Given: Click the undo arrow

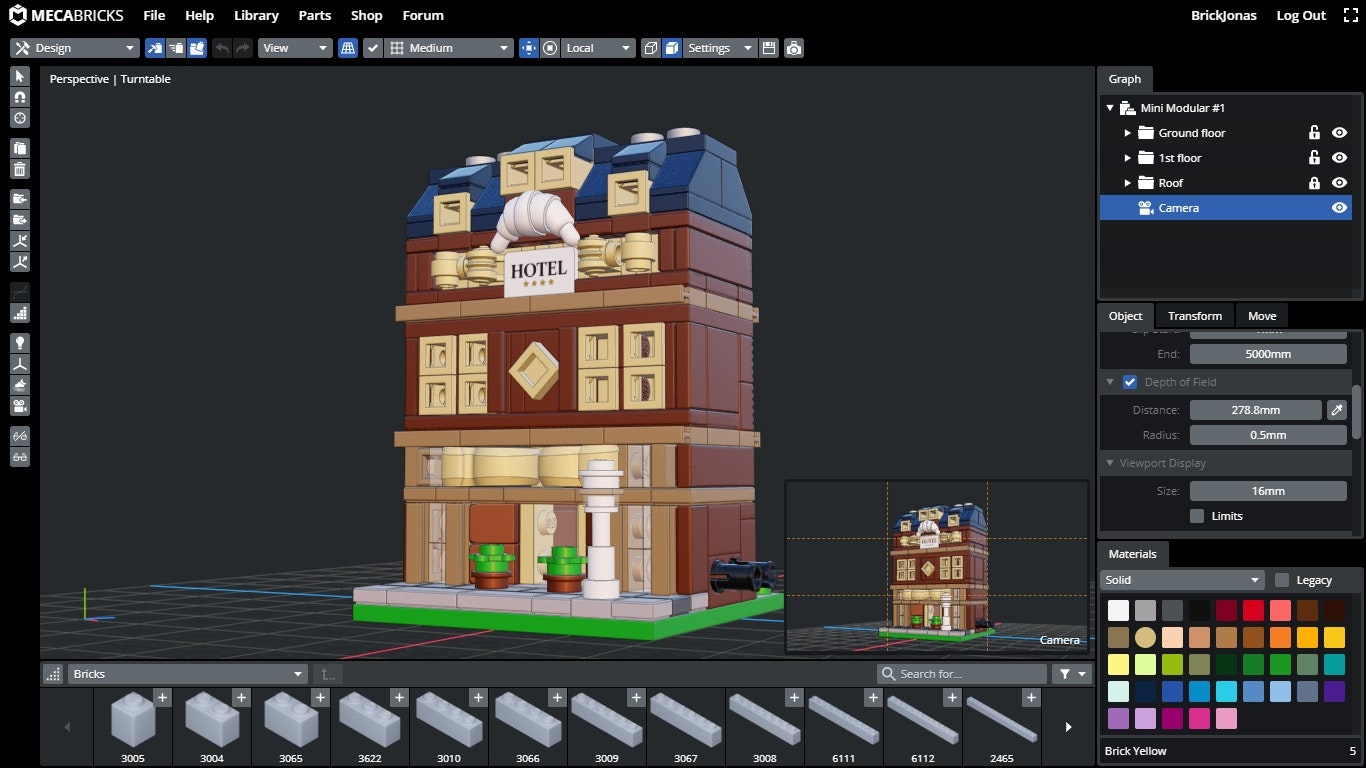Looking at the screenshot, I should pyautogui.click(x=222, y=48).
